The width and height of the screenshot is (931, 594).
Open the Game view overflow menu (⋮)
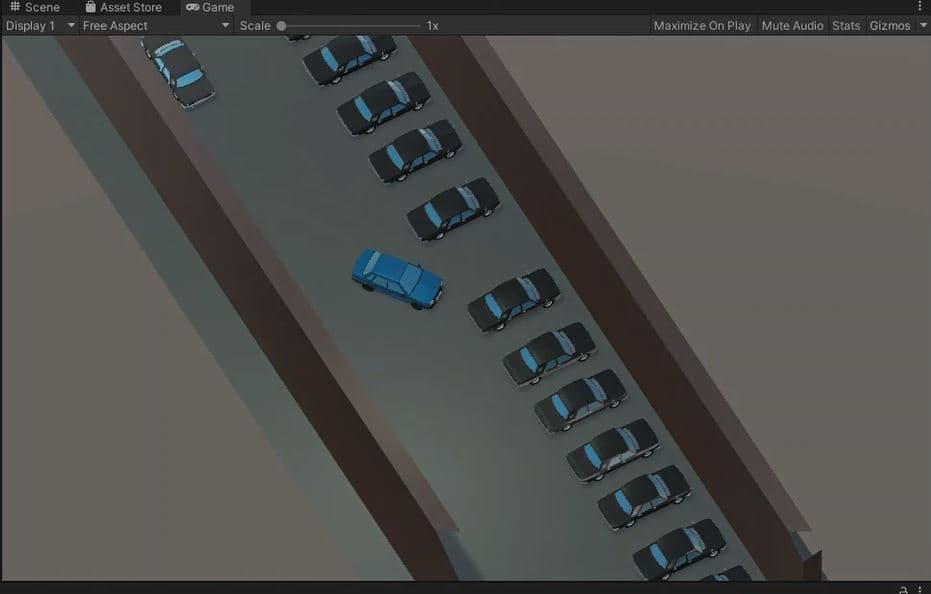click(921, 7)
